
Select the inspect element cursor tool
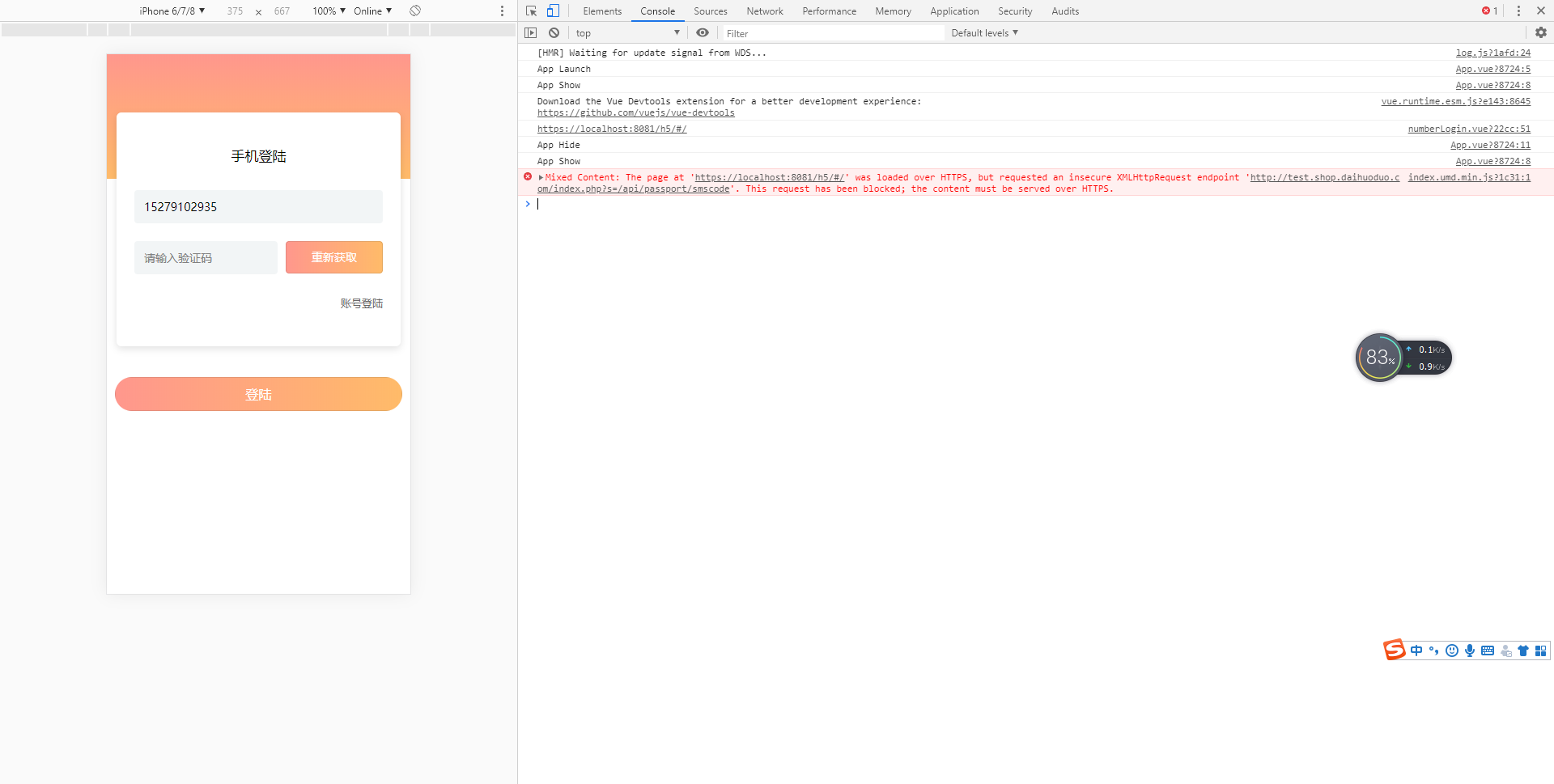531,11
